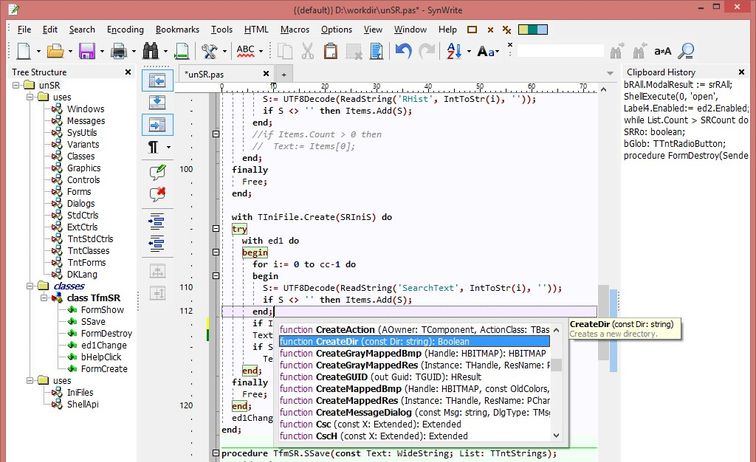Screen dimensions: 756x462
Task: Click the Go to line icon
Action: 182,51
